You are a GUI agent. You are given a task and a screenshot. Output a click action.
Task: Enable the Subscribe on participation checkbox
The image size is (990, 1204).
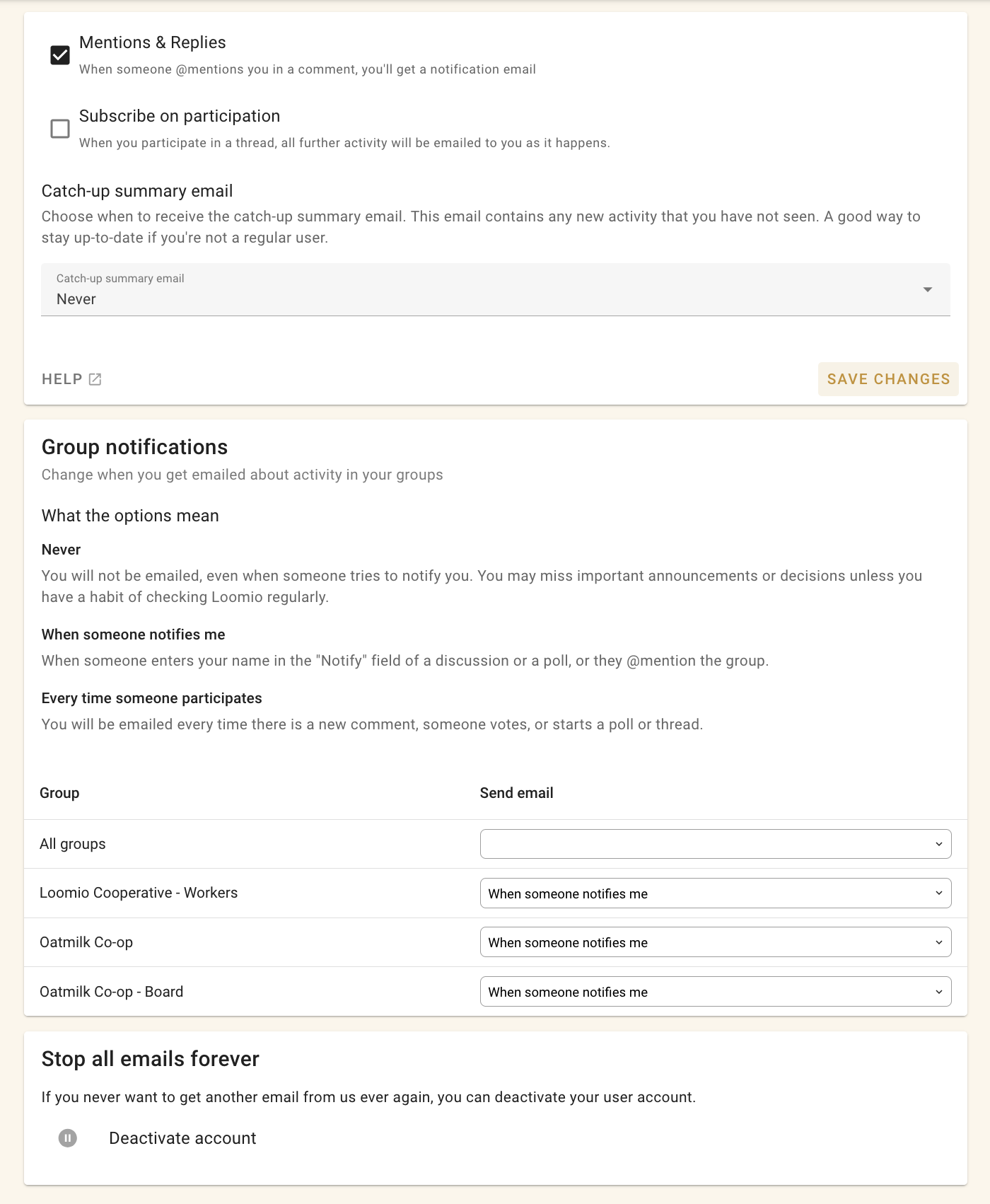[60, 129]
